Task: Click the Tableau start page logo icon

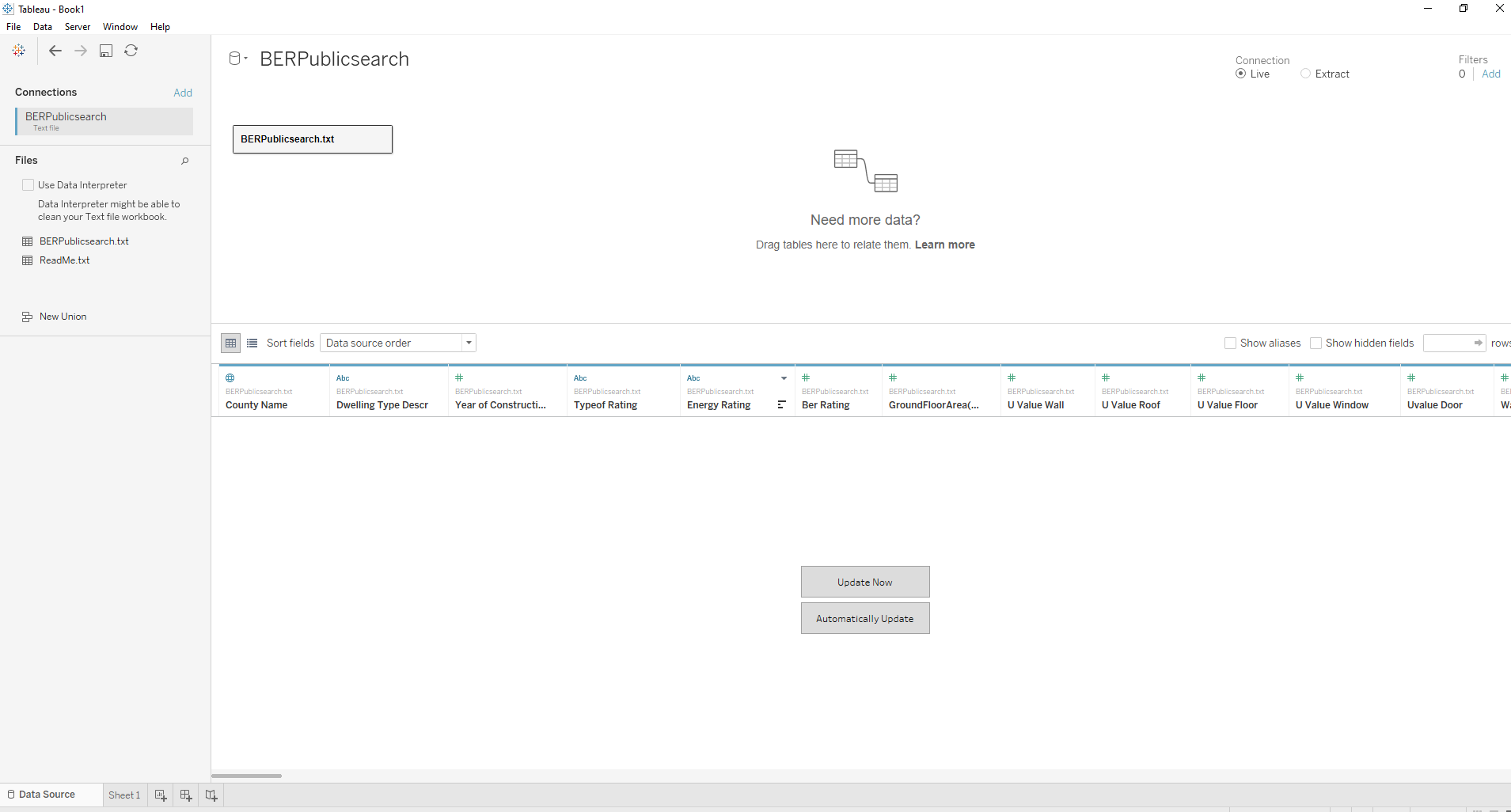Action: [19, 51]
